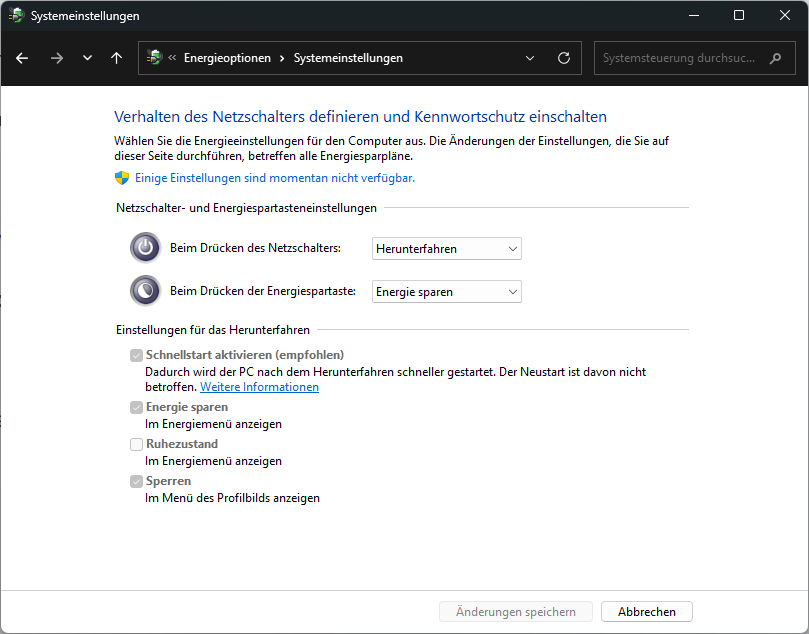This screenshot has width=809, height=634.
Task: Expand the arrow after Energieoptionen breadcrumb
Action: [x=282, y=58]
